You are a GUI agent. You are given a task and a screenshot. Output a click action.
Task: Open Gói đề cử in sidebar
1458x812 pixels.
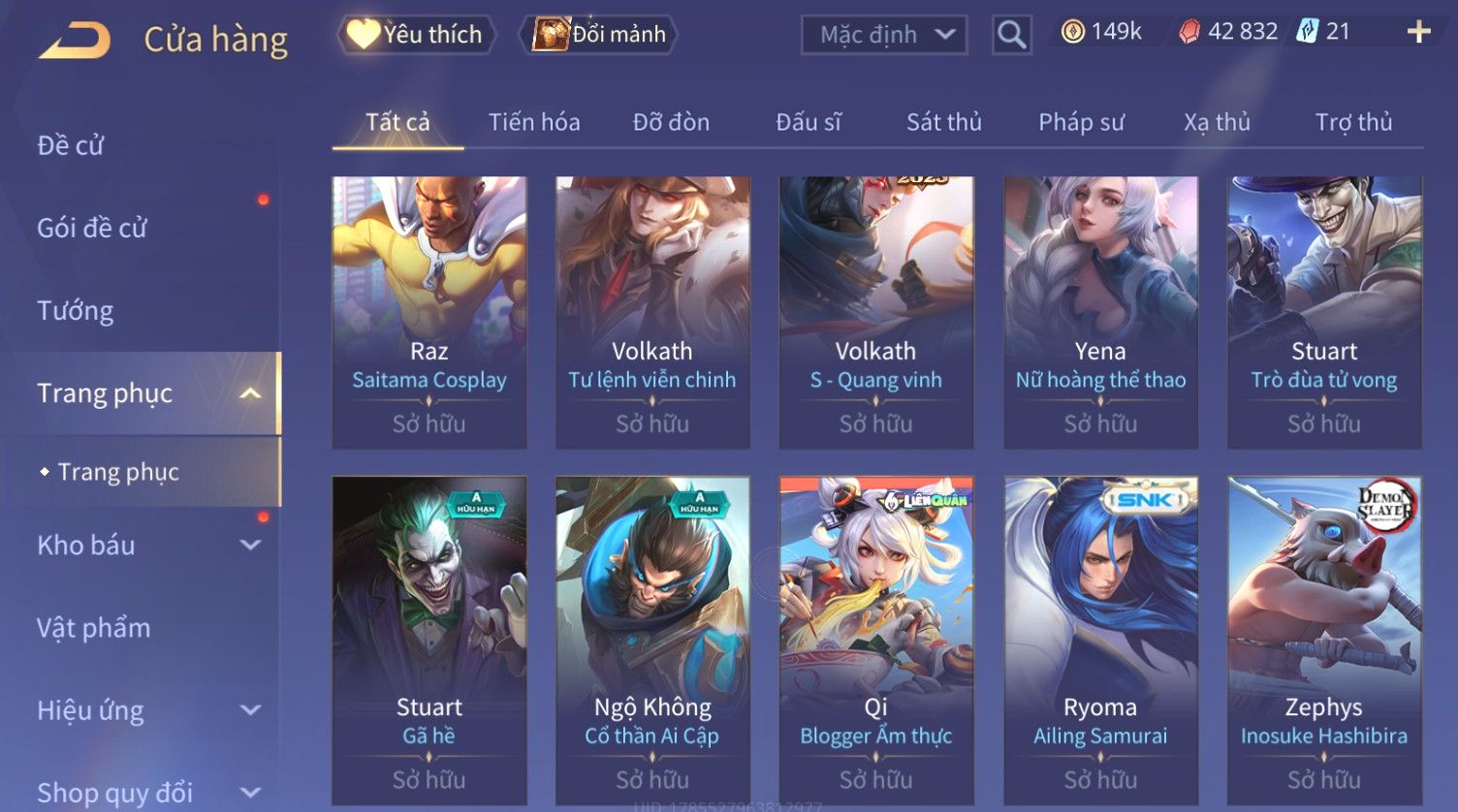pyautogui.click(x=92, y=228)
